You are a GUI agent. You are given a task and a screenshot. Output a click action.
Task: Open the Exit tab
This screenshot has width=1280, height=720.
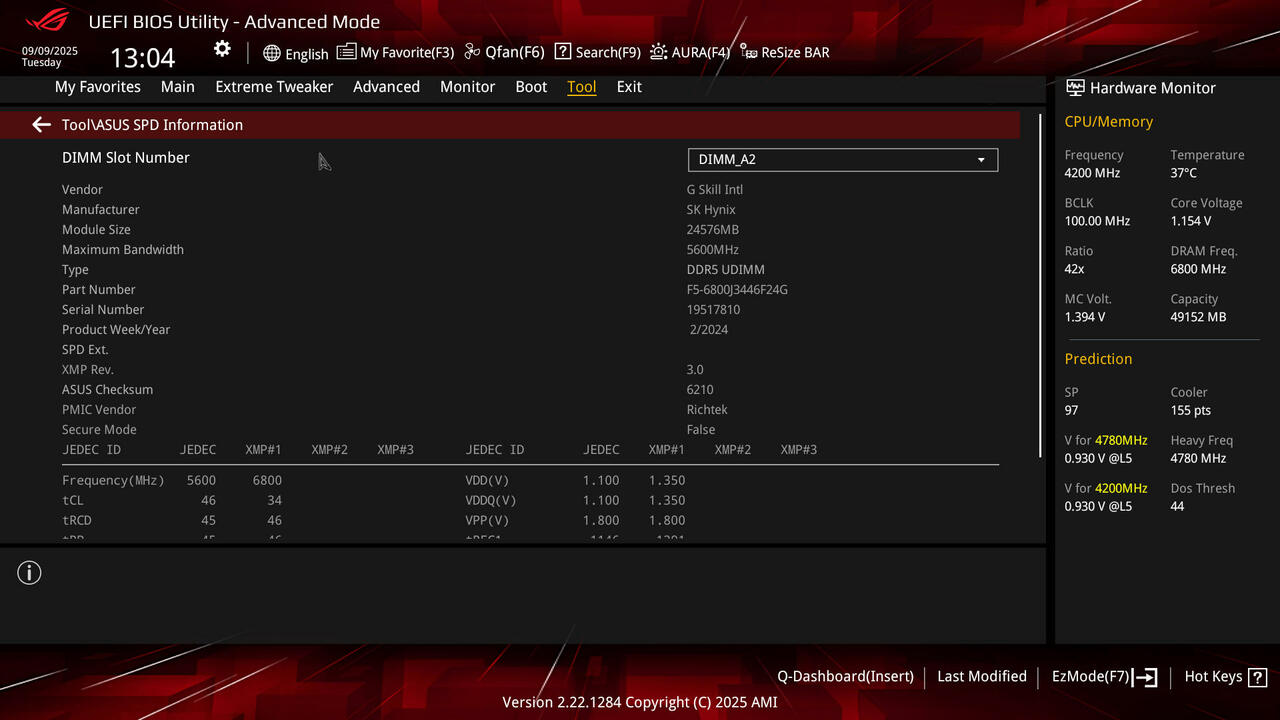click(629, 87)
